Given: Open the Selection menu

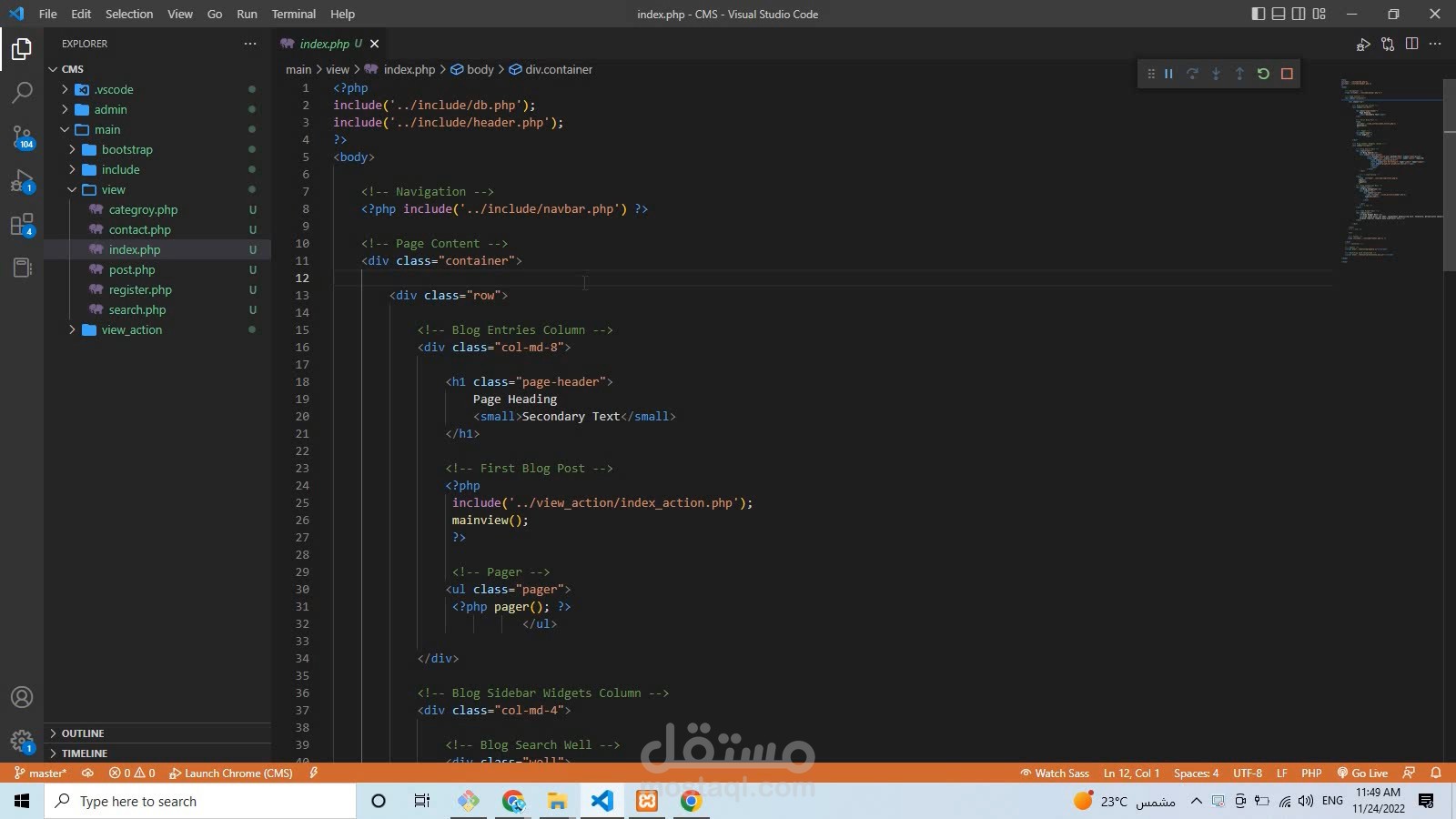Looking at the screenshot, I should click(x=129, y=14).
